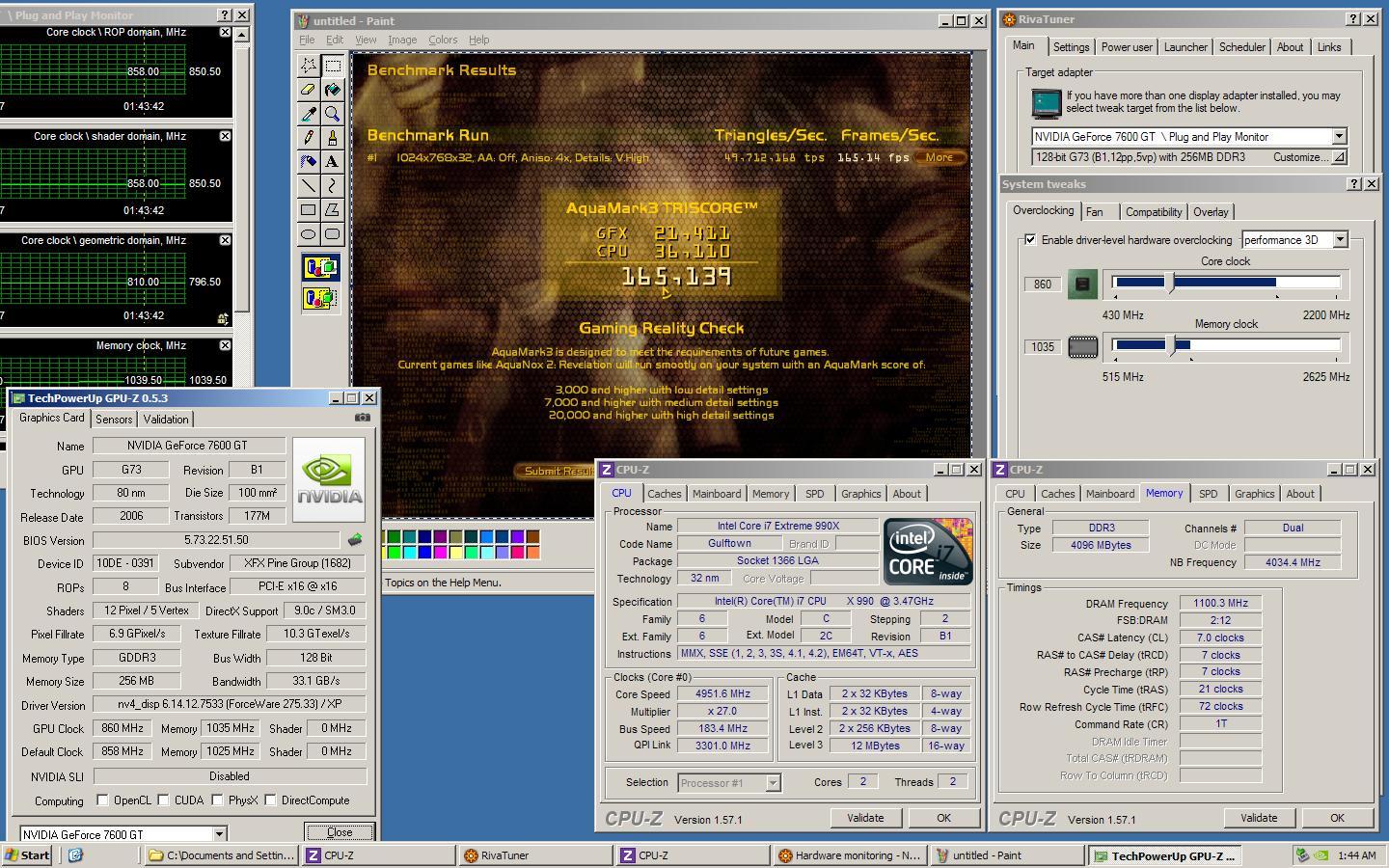Select the Free-Form Select tool in Paint
1389x868 pixels.
tap(309, 66)
